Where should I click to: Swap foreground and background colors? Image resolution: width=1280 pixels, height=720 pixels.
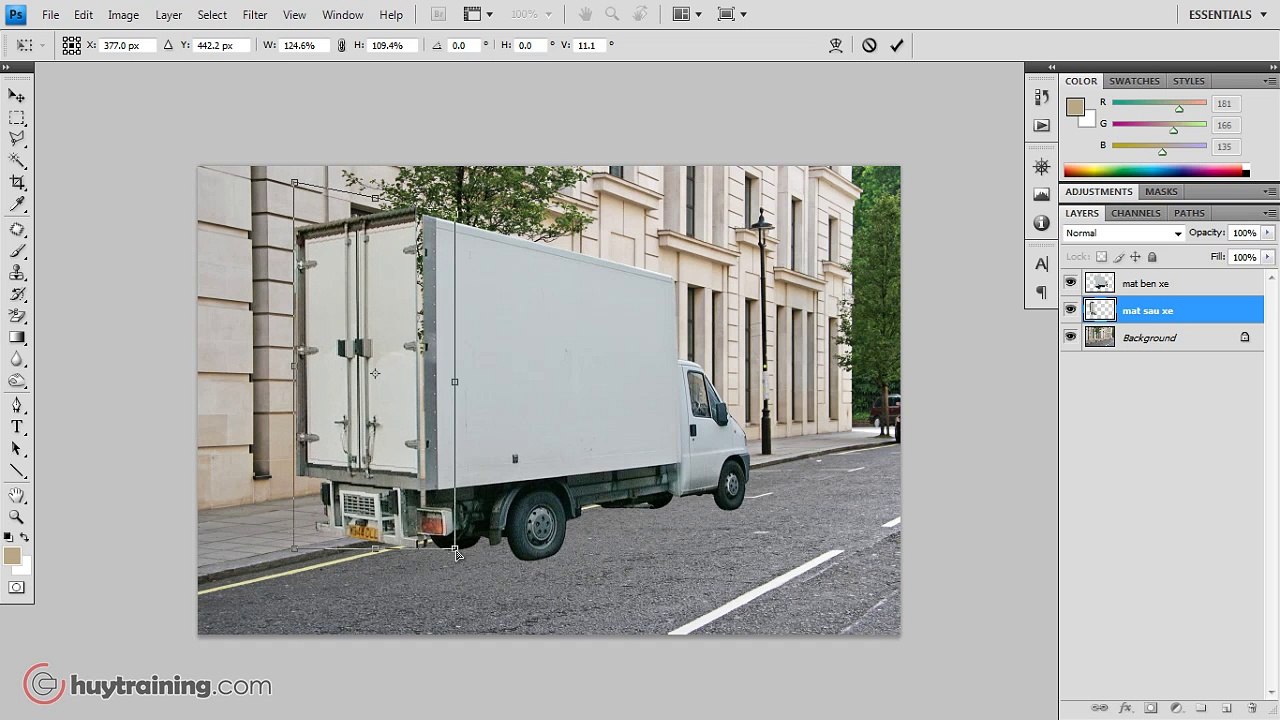coord(25,538)
